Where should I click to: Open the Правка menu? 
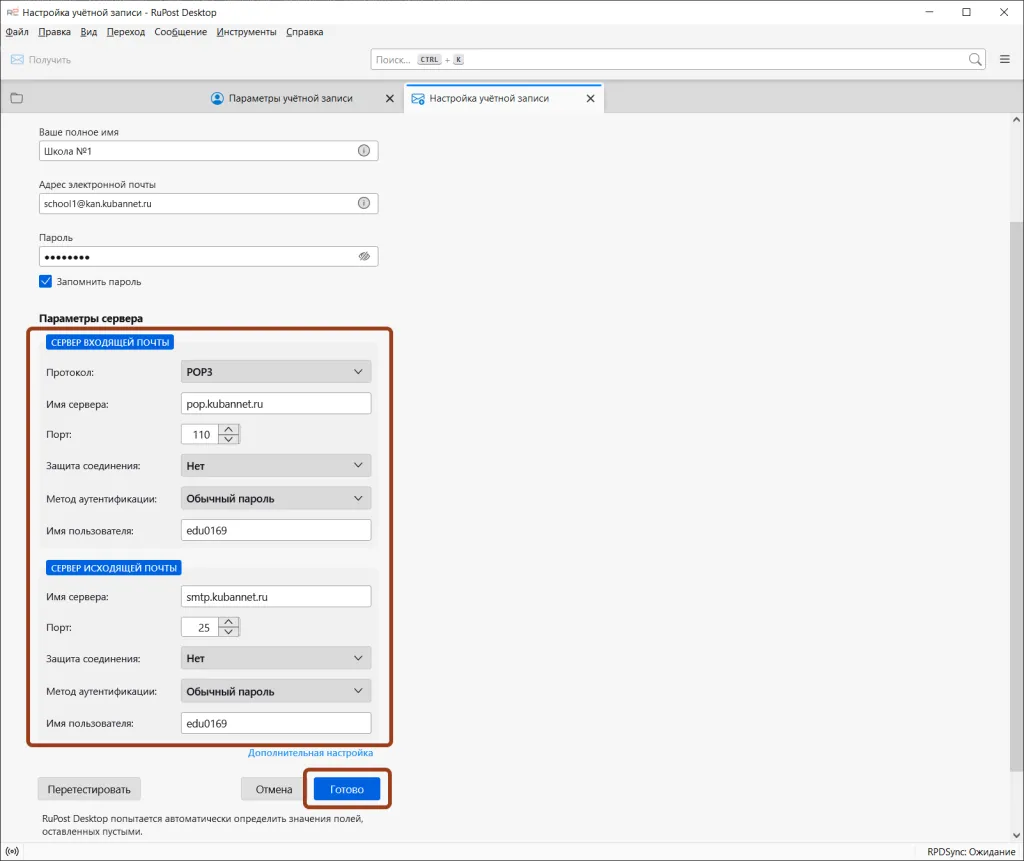coord(54,32)
